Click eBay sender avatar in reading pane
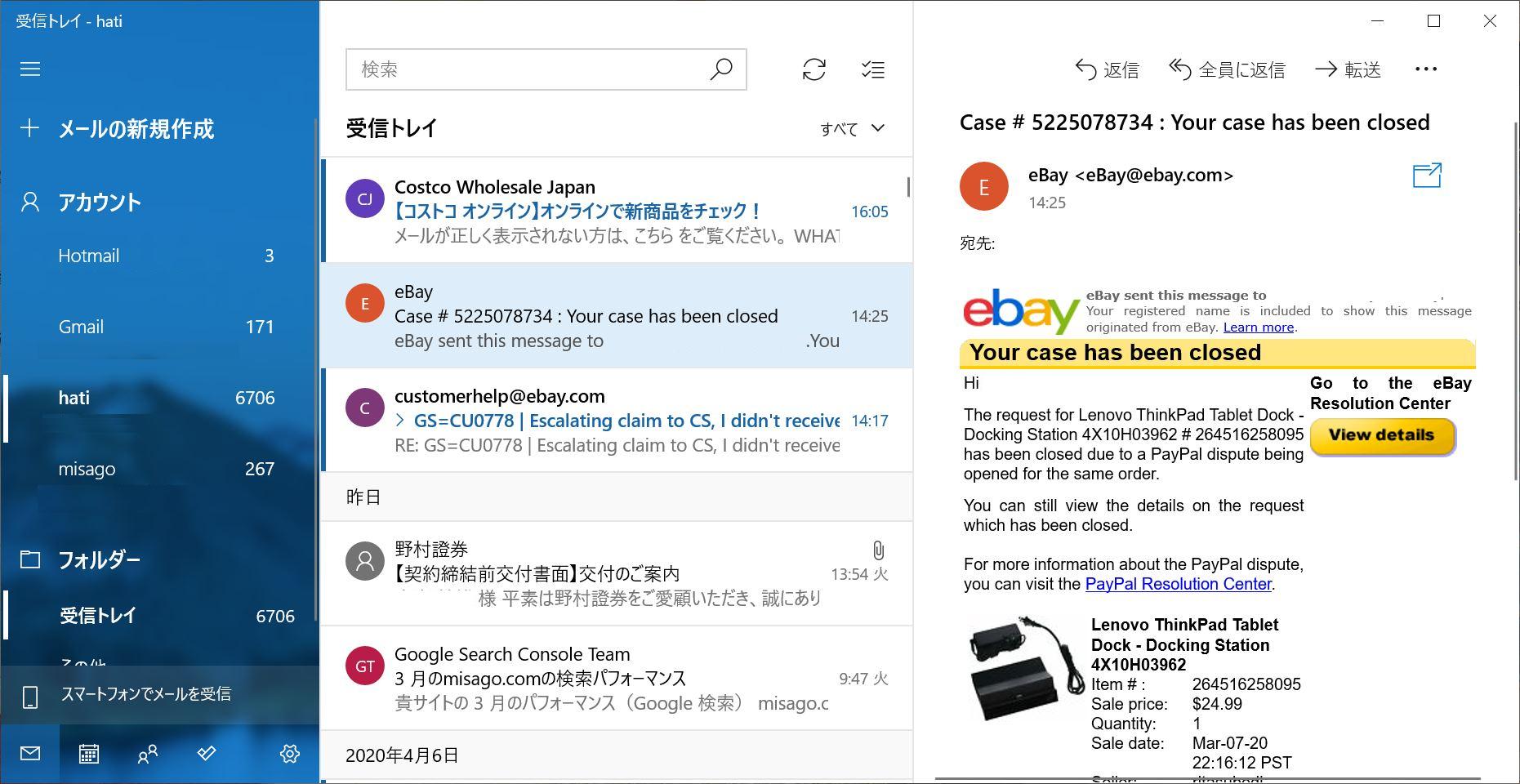The width and height of the screenshot is (1520, 784). click(x=983, y=187)
